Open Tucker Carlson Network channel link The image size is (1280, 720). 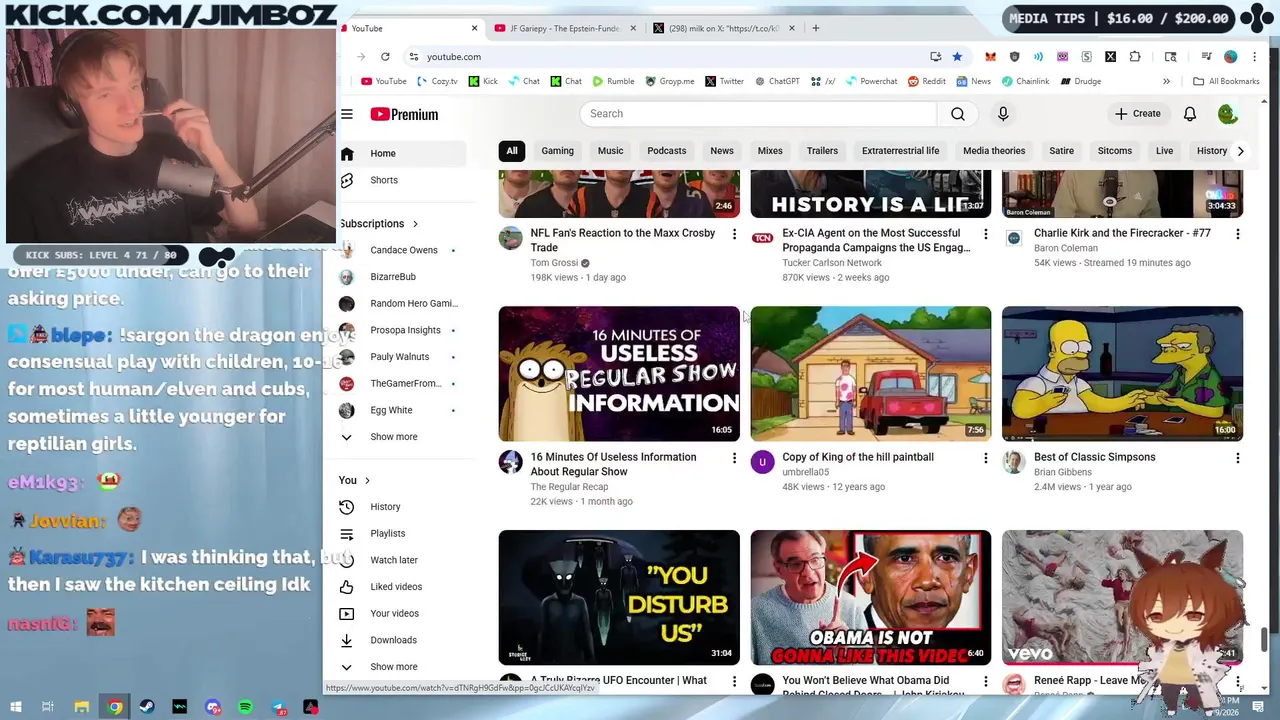(x=832, y=263)
